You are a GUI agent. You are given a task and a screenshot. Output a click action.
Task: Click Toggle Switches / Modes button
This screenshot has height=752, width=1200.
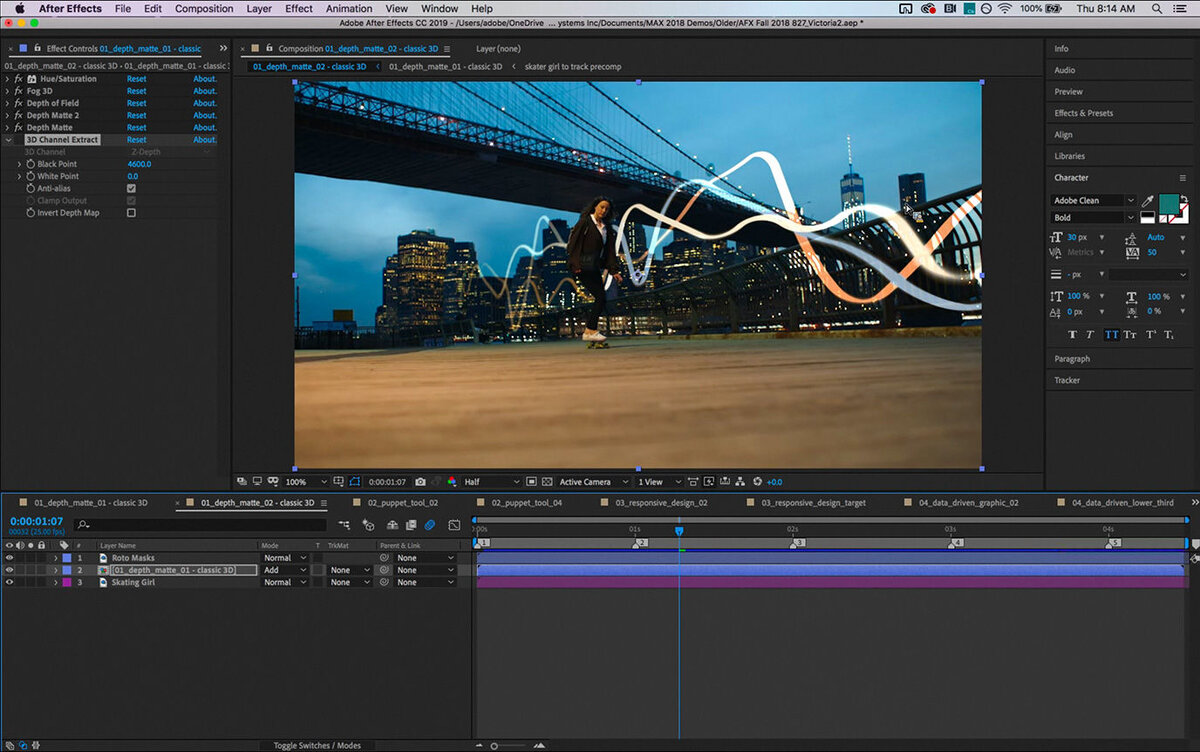(x=317, y=745)
